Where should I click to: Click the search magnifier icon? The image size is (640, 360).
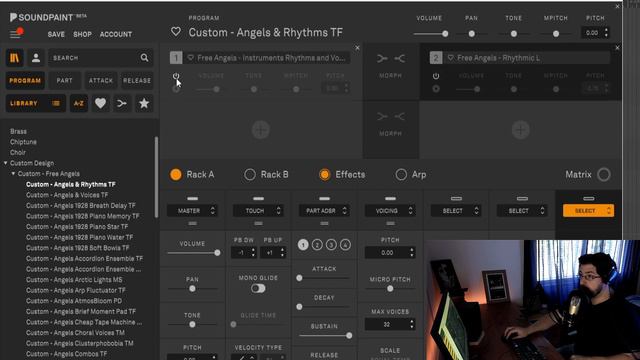144,58
